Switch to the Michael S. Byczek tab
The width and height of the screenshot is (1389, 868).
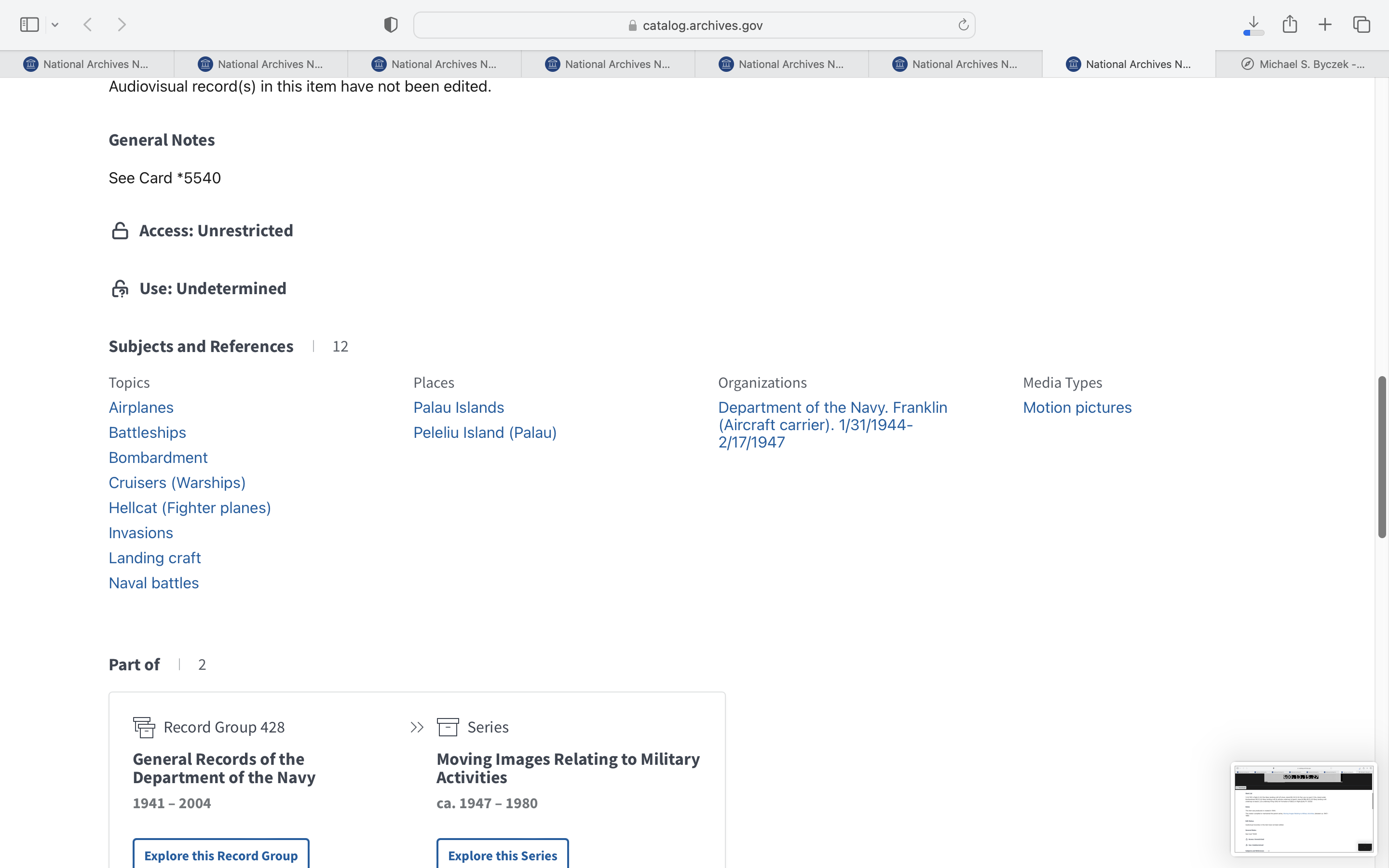click(1302, 64)
